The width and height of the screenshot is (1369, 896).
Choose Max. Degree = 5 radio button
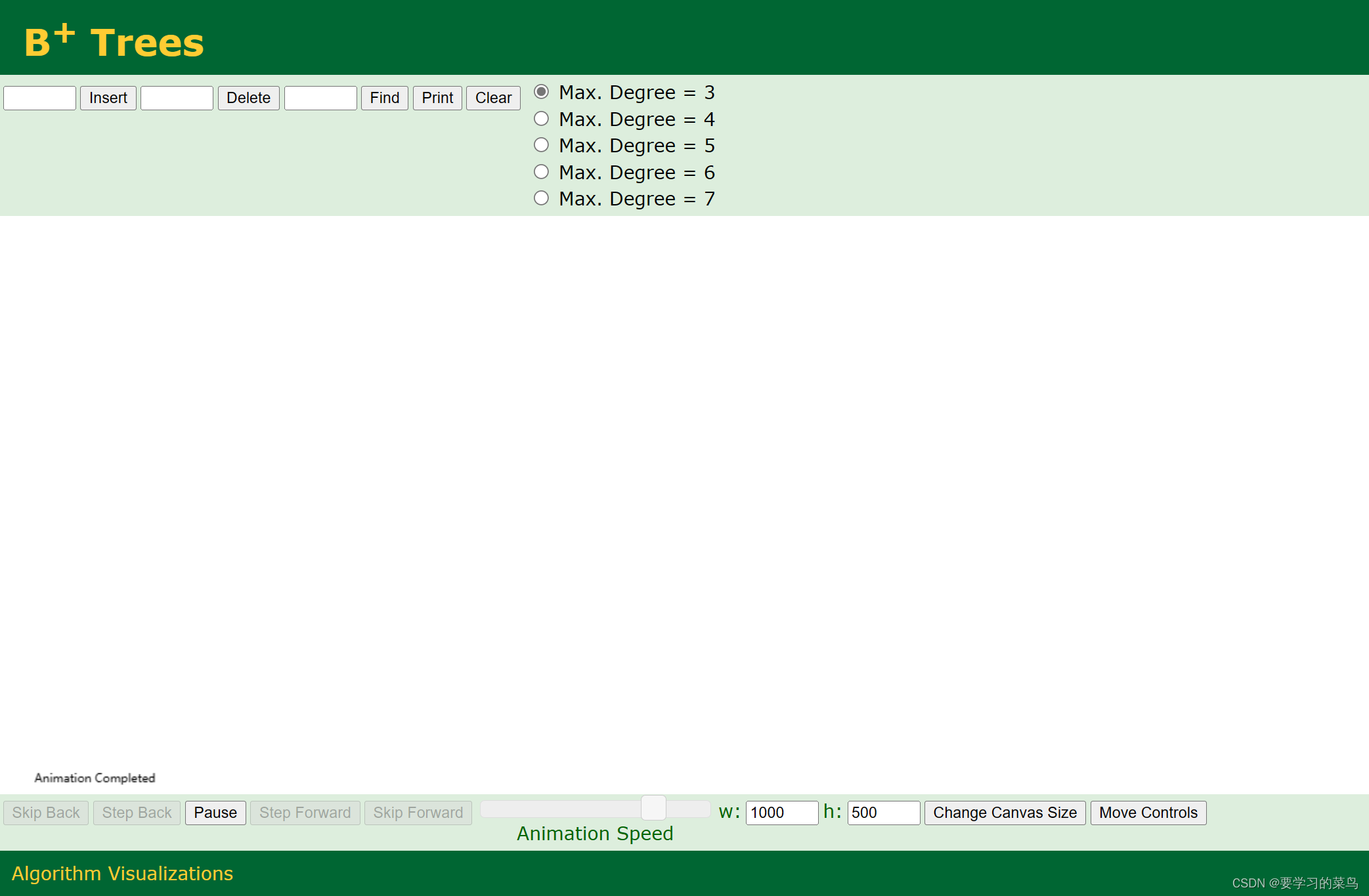point(541,145)
